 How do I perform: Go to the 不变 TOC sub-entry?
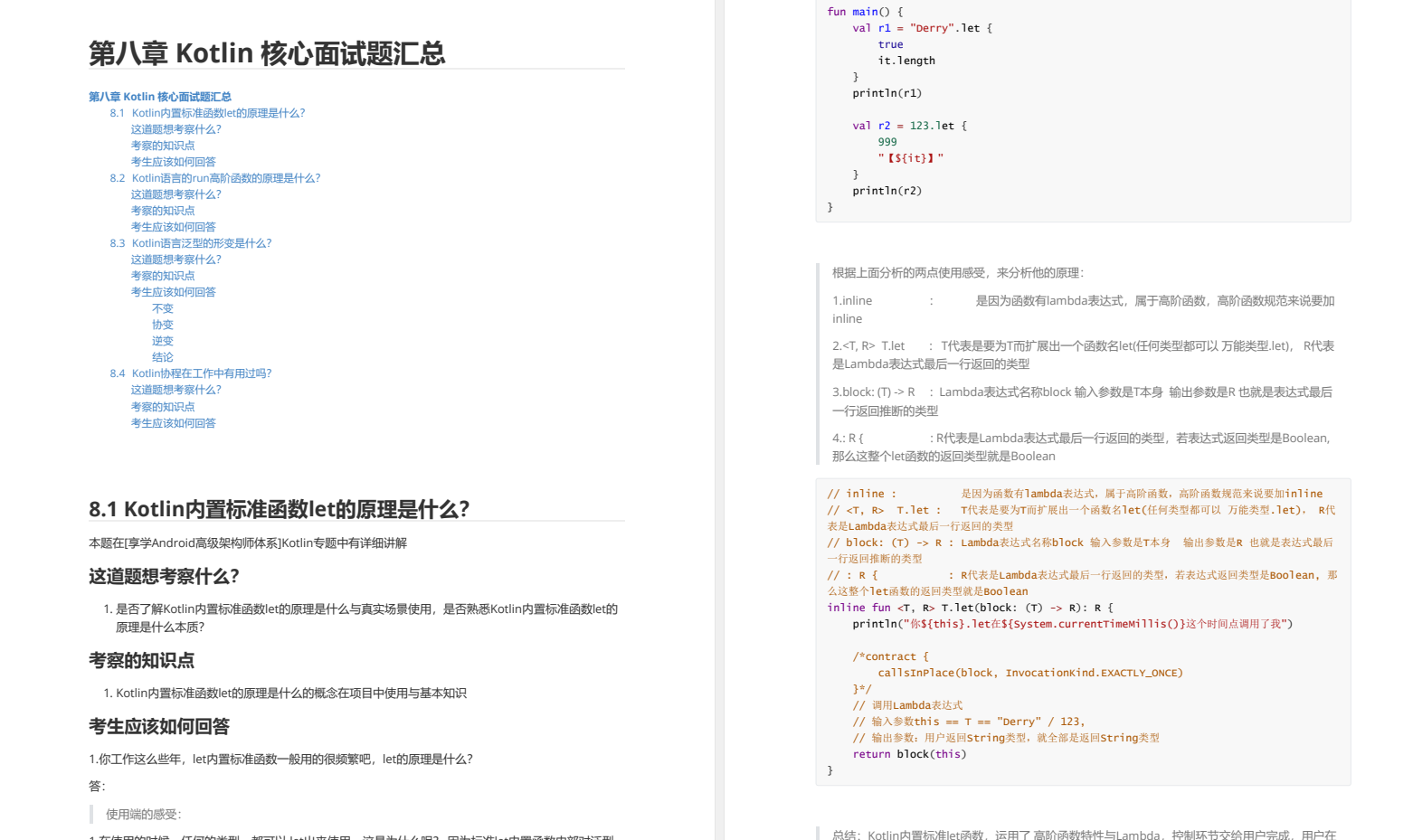tap(163, 308)
